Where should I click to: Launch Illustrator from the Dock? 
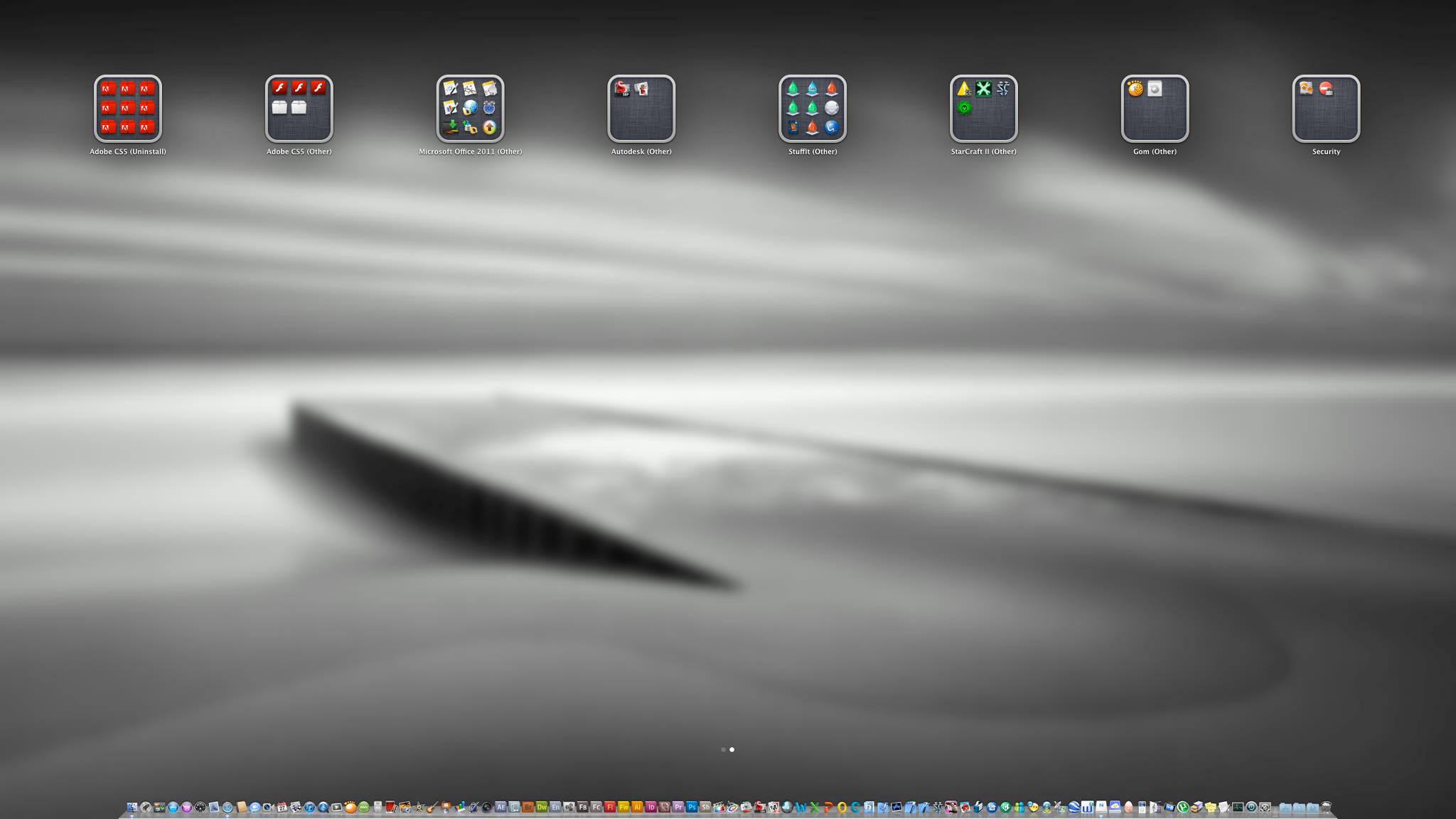(x=637, y=807)
